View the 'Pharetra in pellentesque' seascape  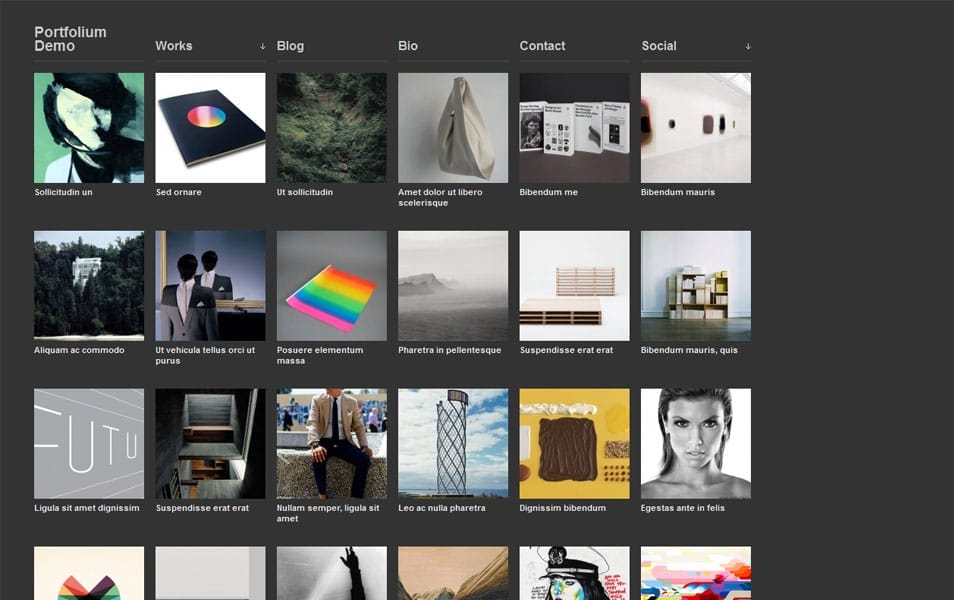coord(452,285)
